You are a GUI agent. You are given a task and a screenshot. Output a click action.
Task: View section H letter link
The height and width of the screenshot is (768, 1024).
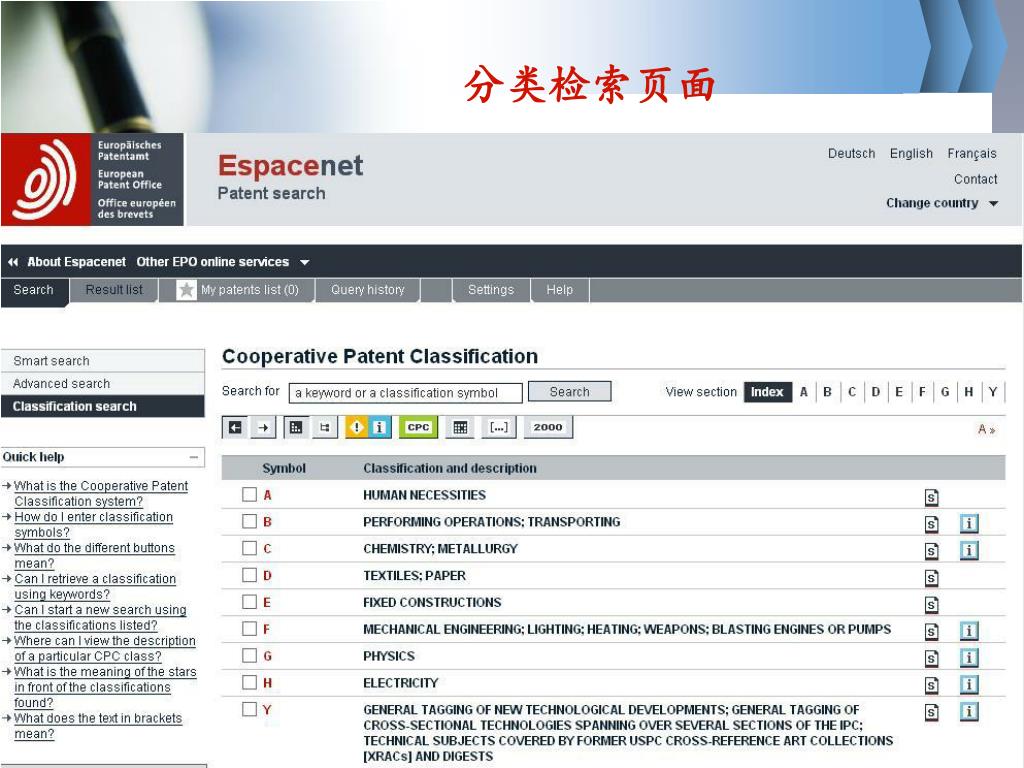tap(968, 392)
